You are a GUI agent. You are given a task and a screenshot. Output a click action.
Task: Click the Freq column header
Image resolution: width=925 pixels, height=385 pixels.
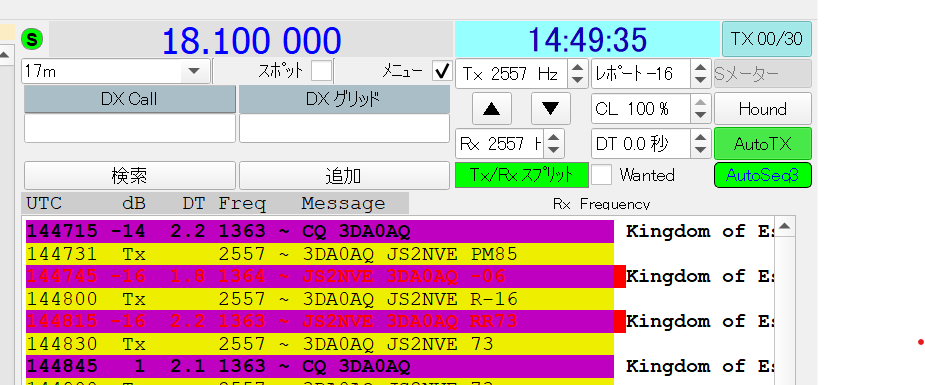coord(242,203)
